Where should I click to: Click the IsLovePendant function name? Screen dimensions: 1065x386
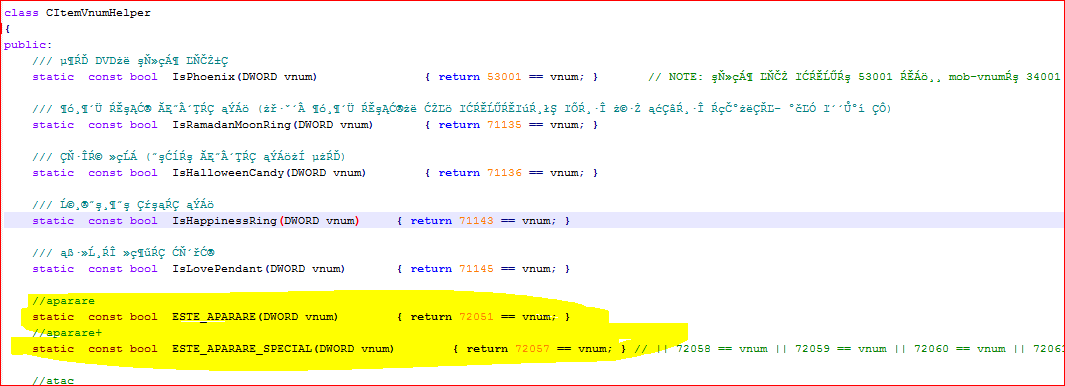[217, 268]
